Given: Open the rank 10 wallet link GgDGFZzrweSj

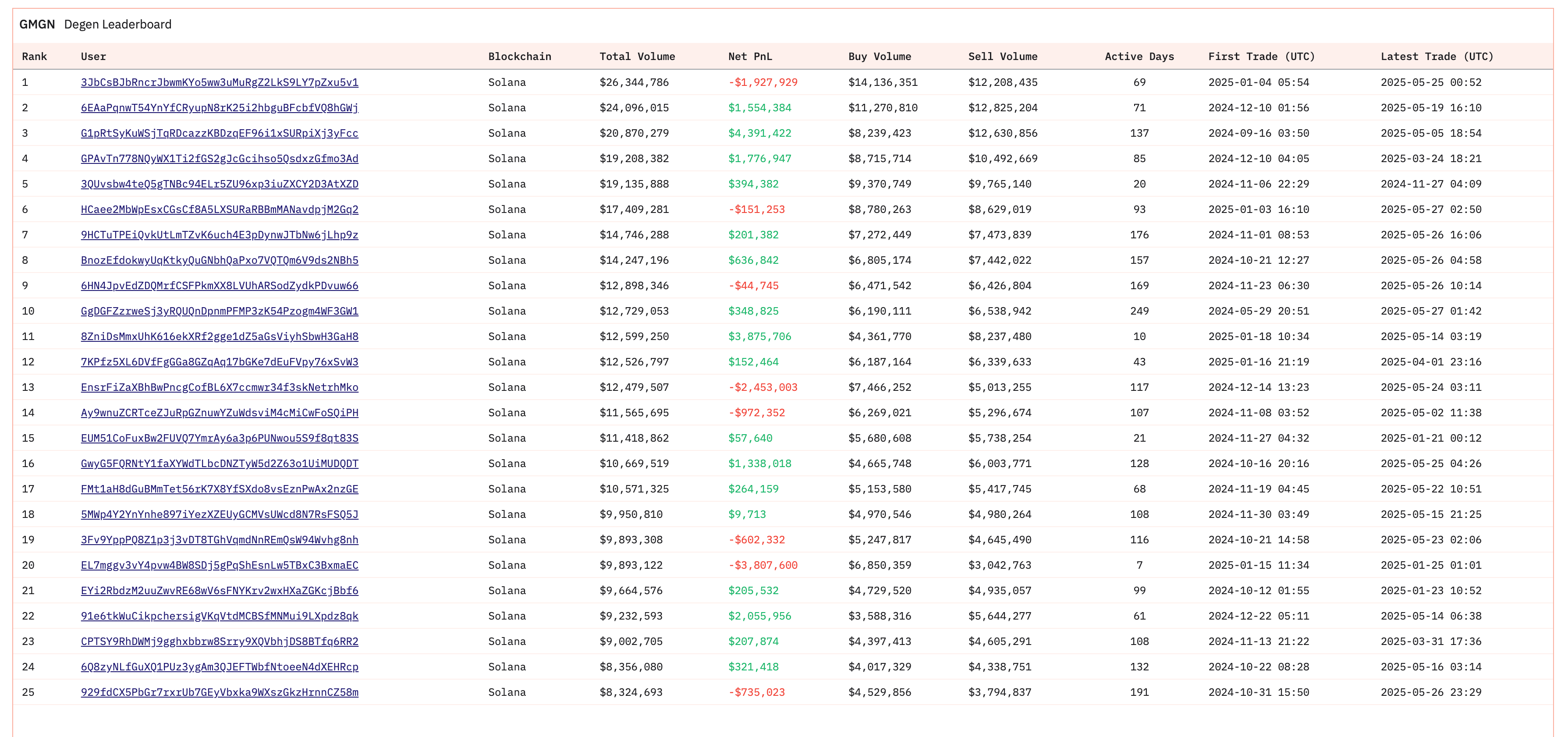Looking at the screenshot, I should pyautogui.click(x=219, y=311).
